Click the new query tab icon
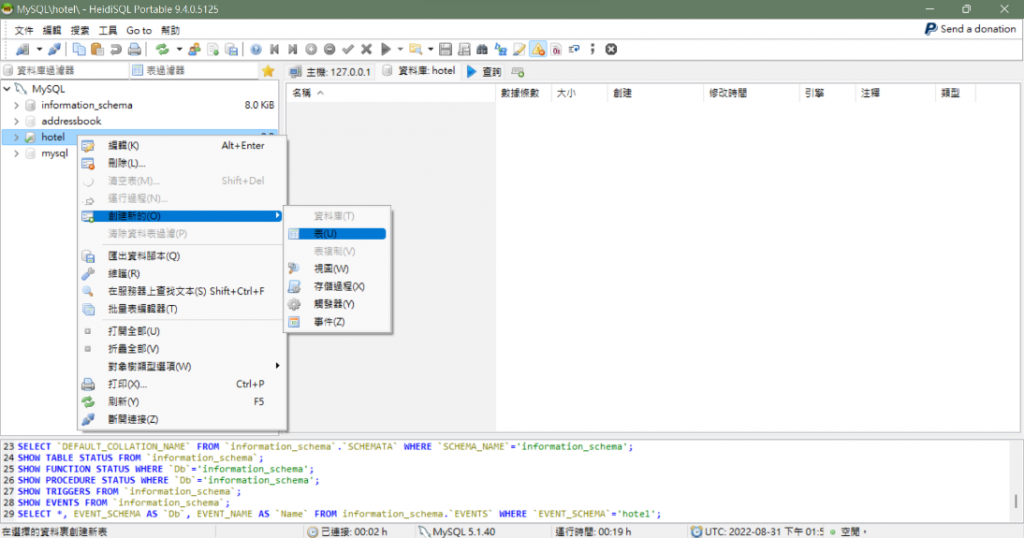Screen dimensions: 1024x538 pos(518,72)
